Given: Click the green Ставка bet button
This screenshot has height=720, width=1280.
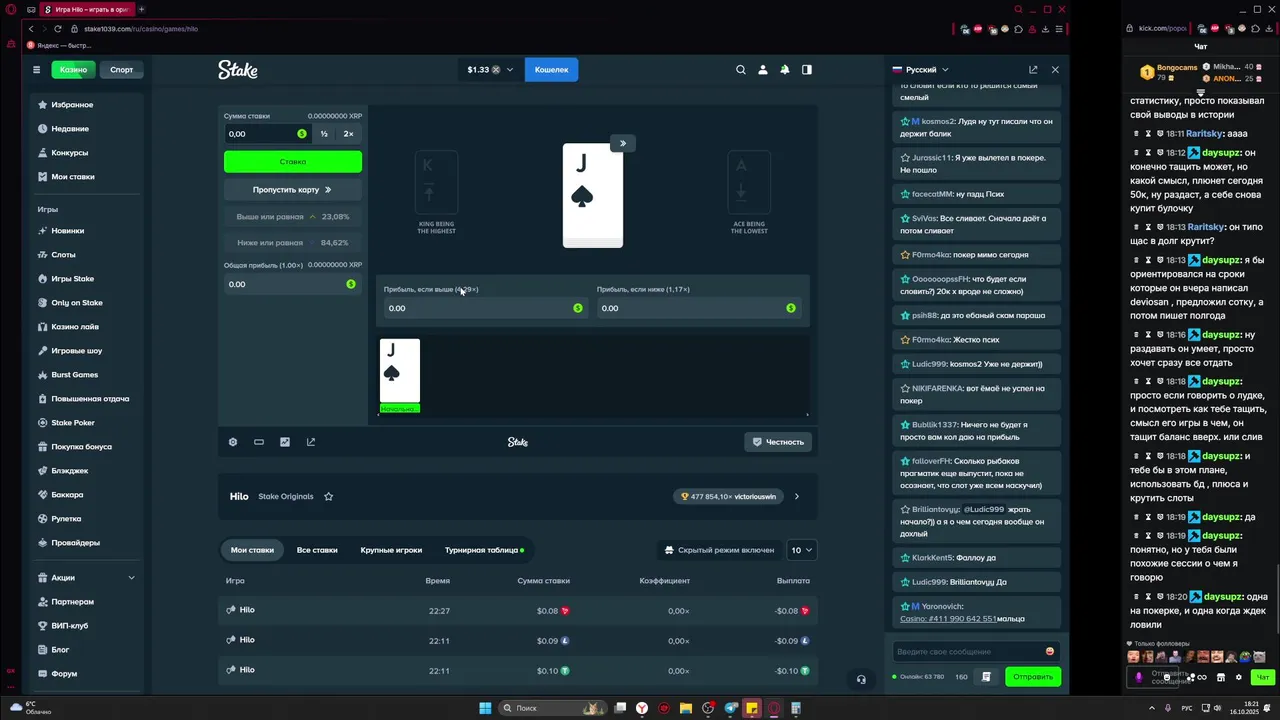Looking at the screenshot, I should point(293,162).
